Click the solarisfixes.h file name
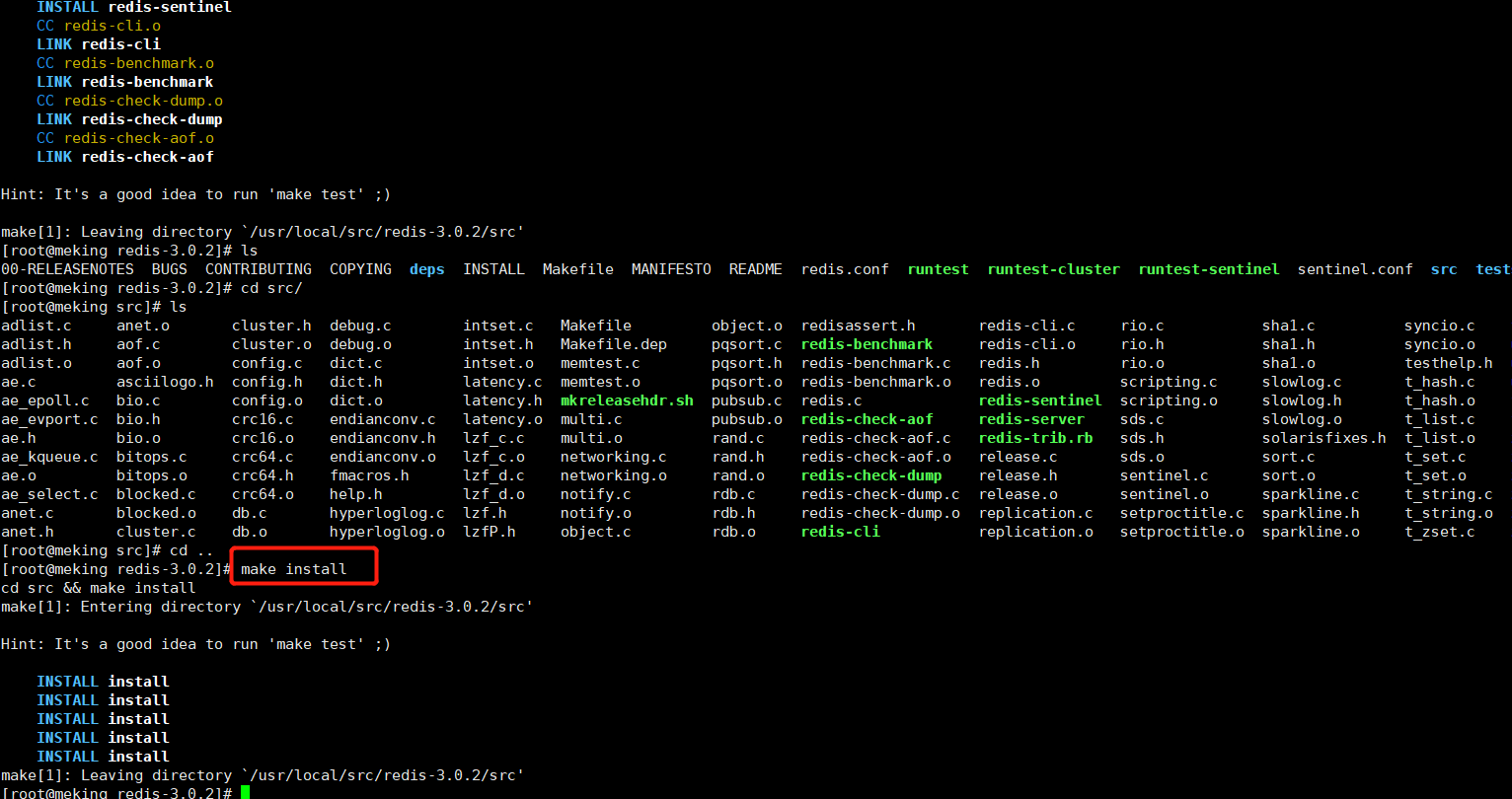This screenshot has height=799, width=1512. pos(1323,438)
